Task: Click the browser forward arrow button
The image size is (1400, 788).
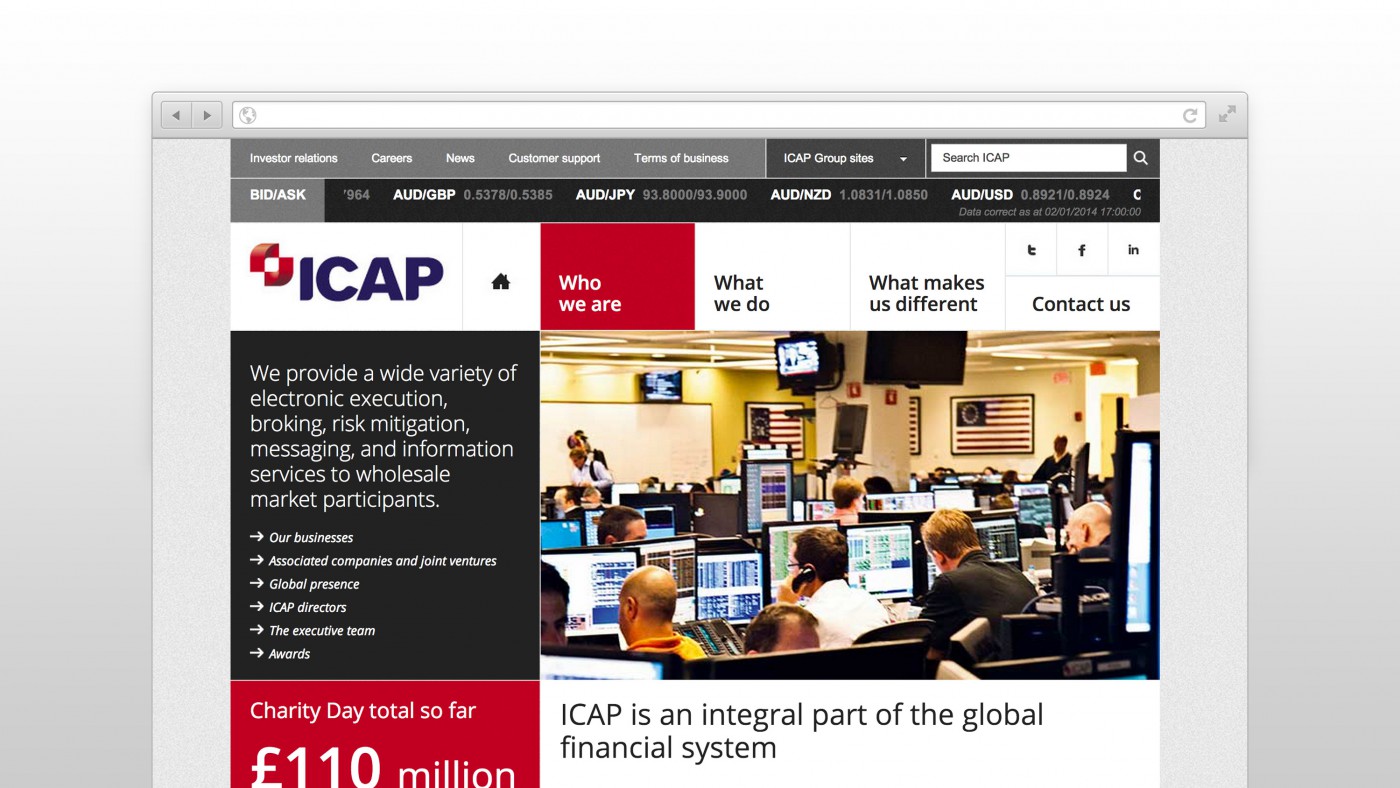Action: click(x=207, y=115)
